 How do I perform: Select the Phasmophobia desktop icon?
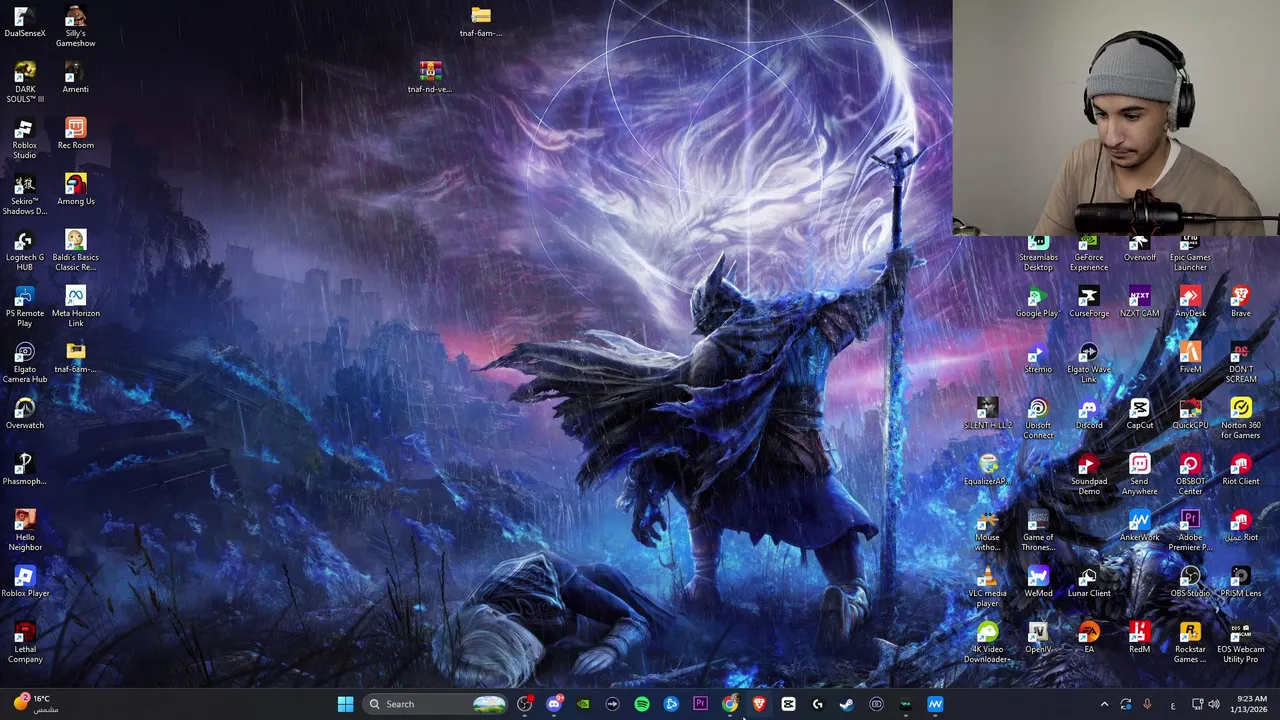coord(25,470)
